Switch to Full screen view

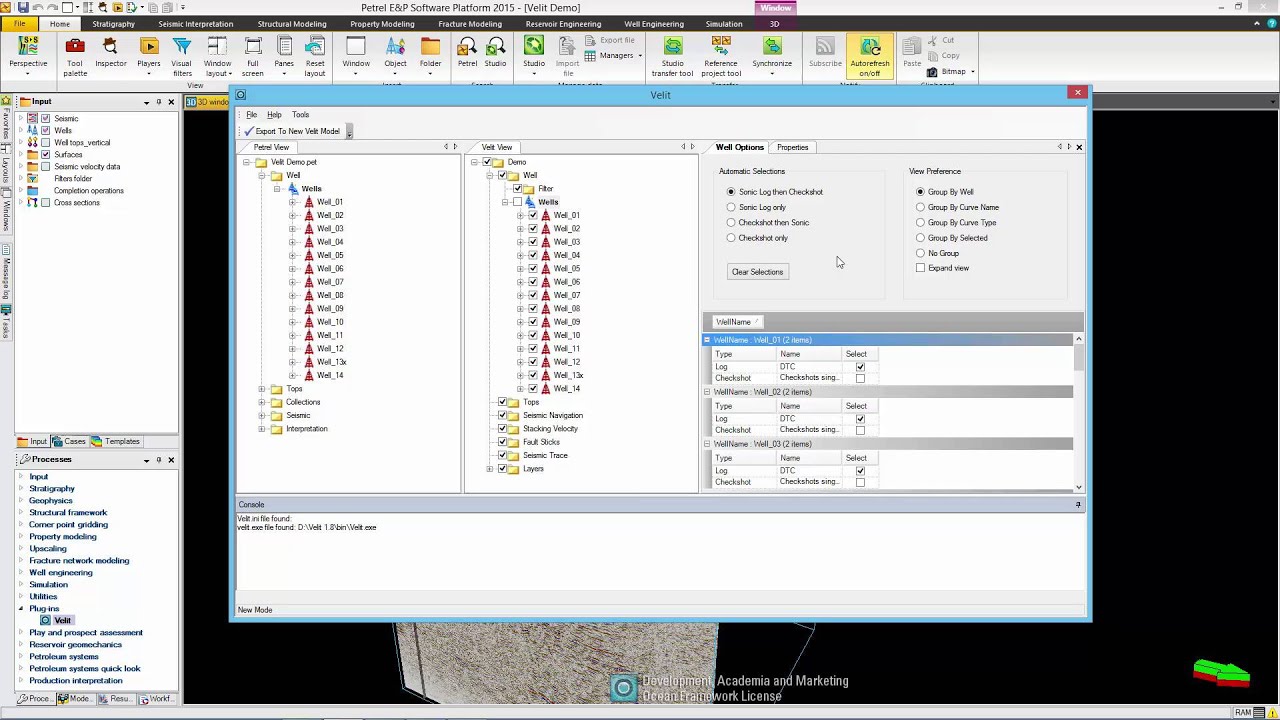[253, 56]
